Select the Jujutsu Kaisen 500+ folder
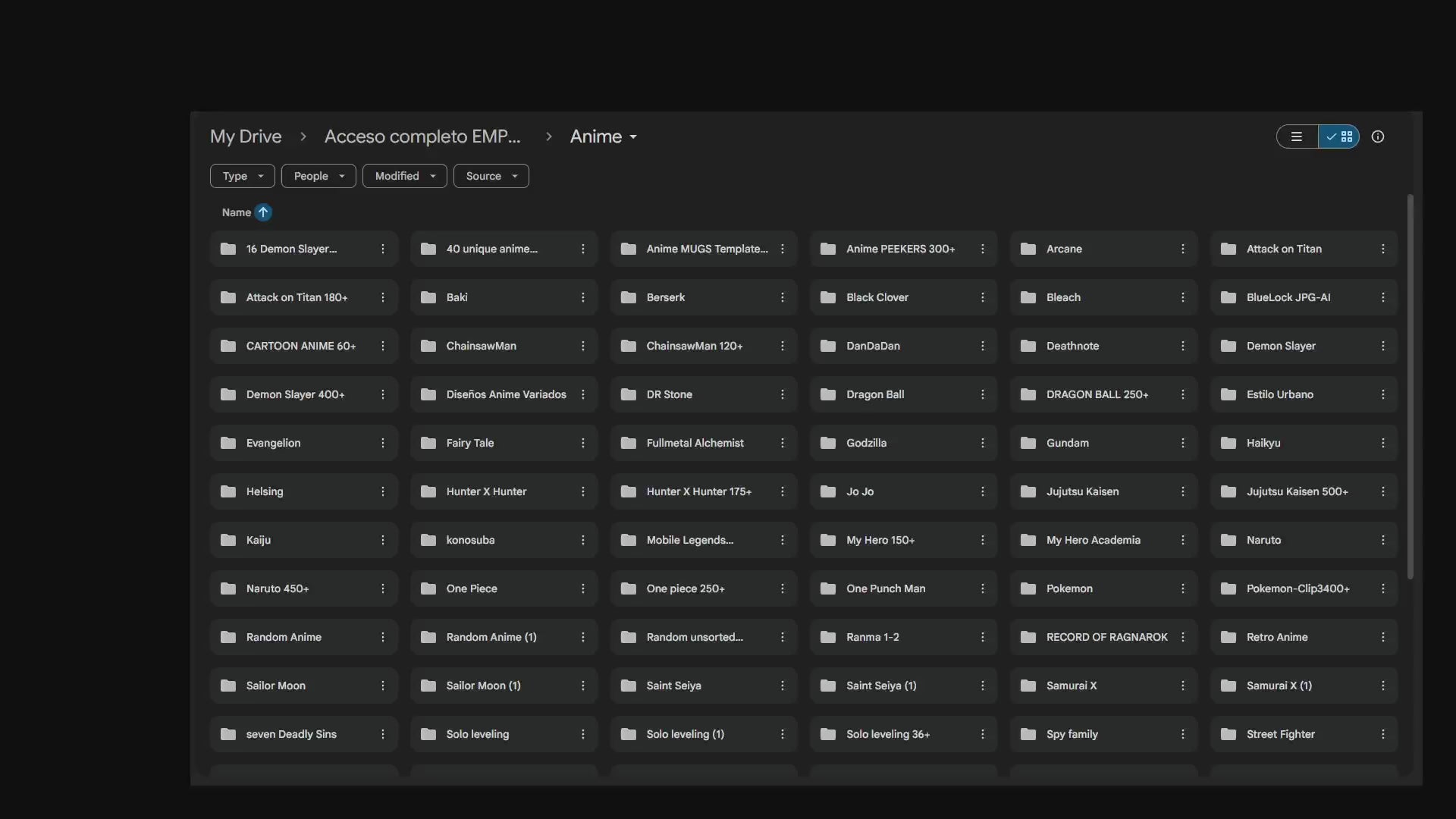1456x819 pixels. pos(1304,491)
